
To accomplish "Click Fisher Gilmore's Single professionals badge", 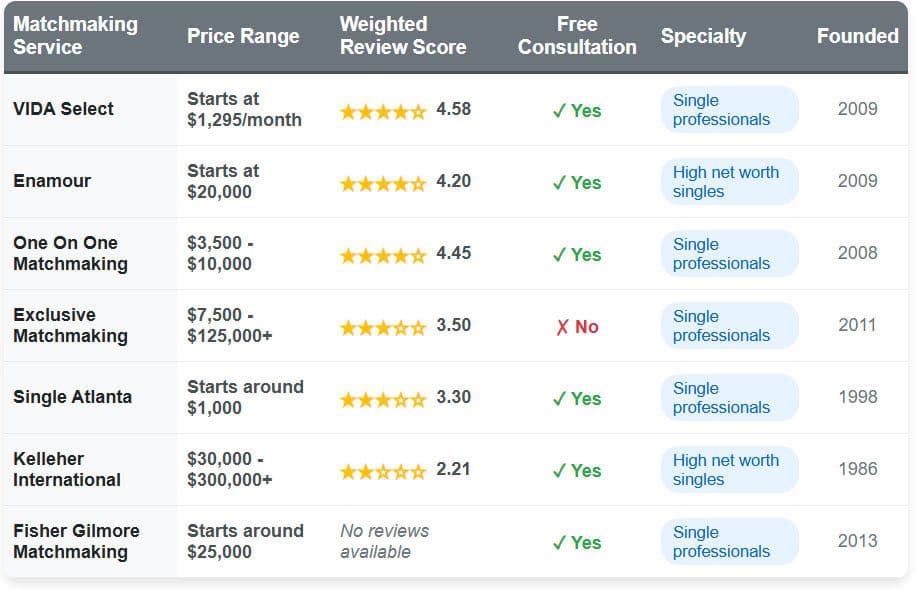I will (729, 542).
